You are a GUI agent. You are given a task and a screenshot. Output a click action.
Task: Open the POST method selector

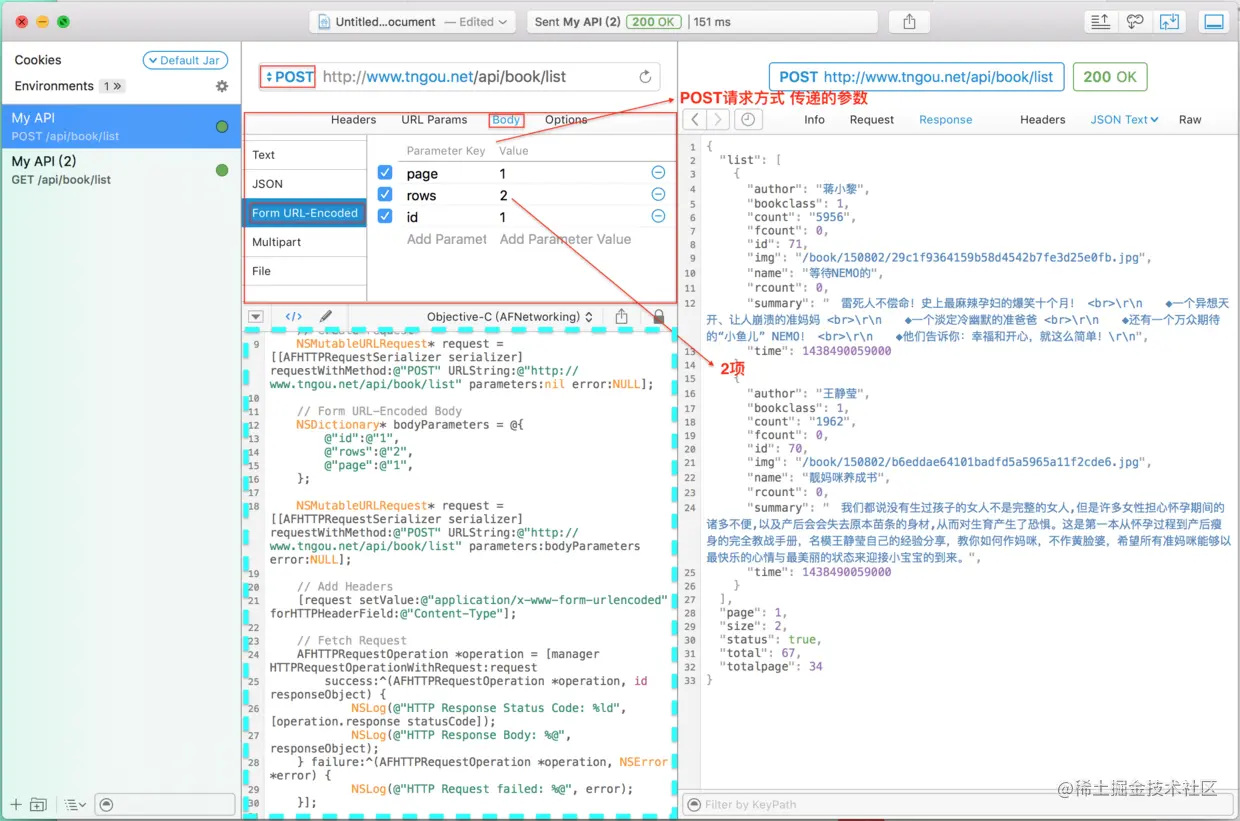click(x=289, y=77)
